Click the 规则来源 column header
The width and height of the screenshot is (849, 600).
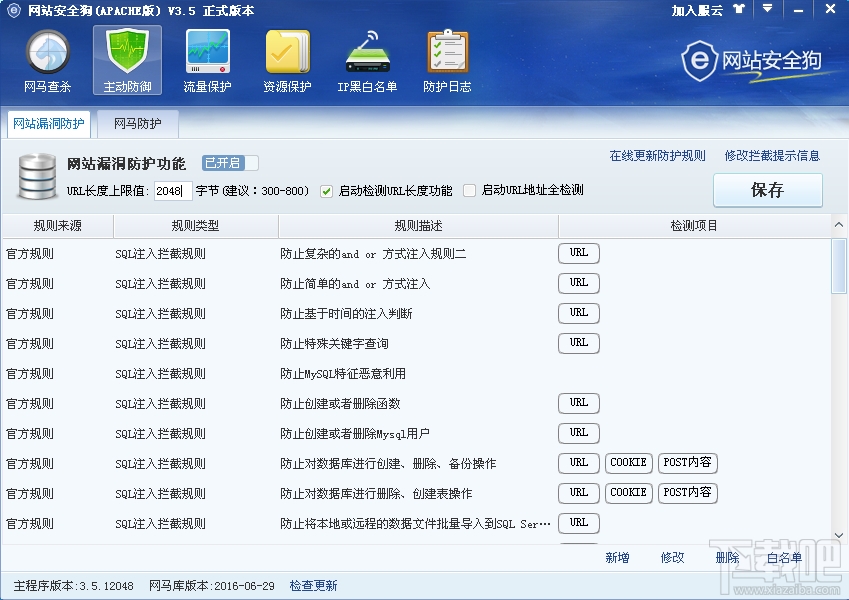click(57, 226)
